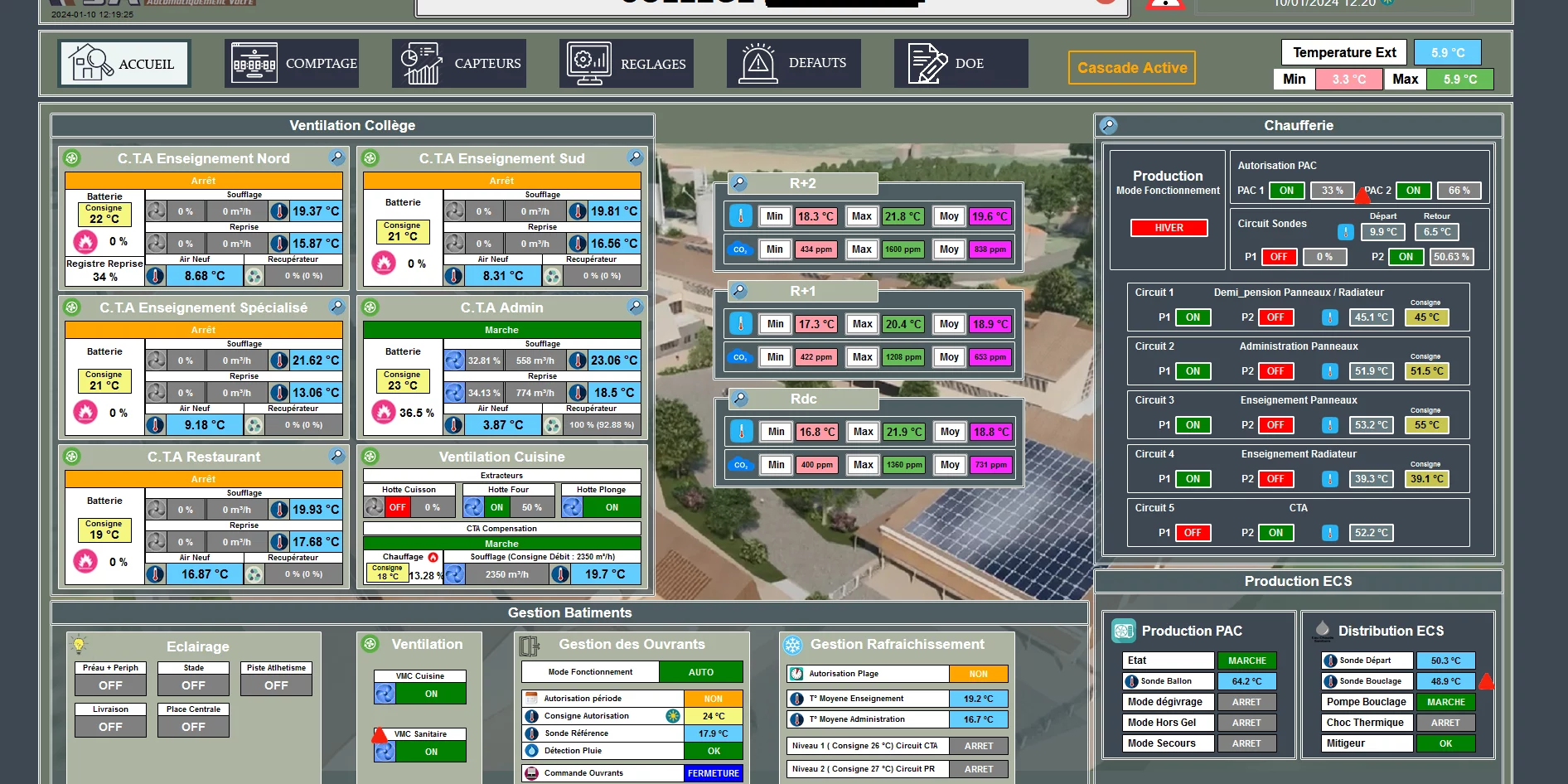Click magnifier icon next to Chaufferie title
The image size is (1568, 784).
pos(1108,125)
